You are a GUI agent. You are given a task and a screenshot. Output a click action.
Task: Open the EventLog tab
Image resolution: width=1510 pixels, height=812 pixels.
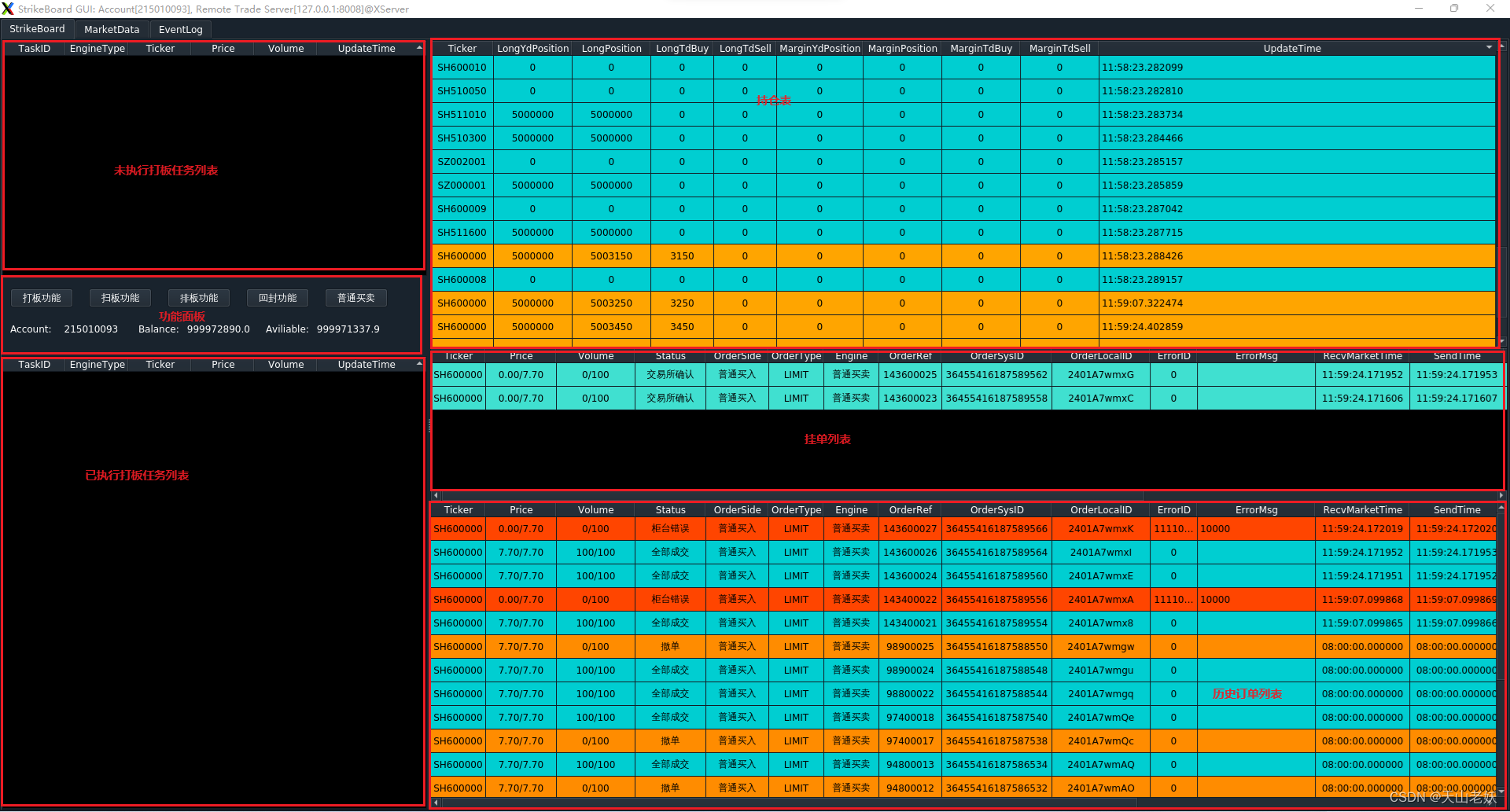click(x=181, y=29)
